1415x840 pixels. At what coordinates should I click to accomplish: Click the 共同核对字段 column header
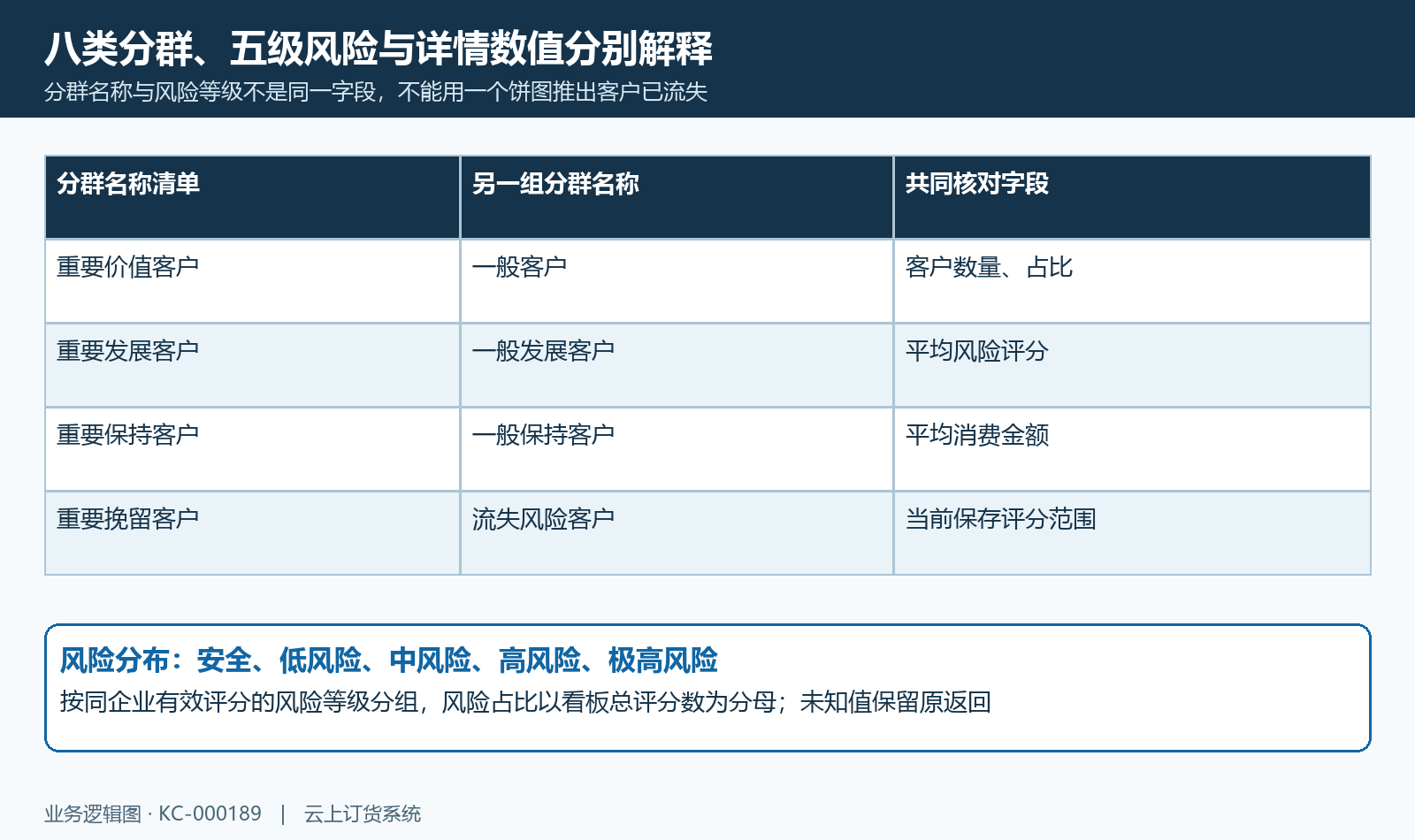(x=1132, y=197)
